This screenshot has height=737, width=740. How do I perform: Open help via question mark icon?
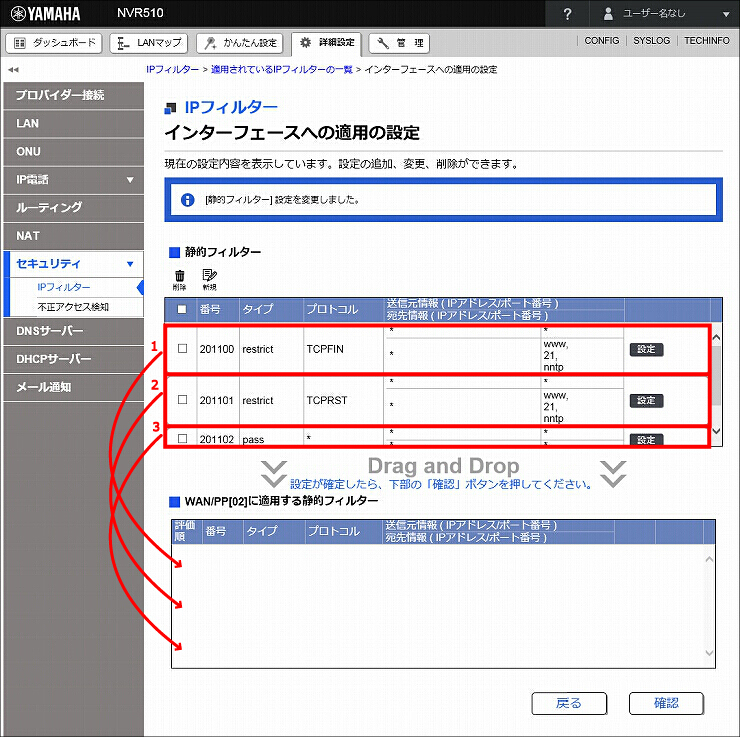point(567,14)
